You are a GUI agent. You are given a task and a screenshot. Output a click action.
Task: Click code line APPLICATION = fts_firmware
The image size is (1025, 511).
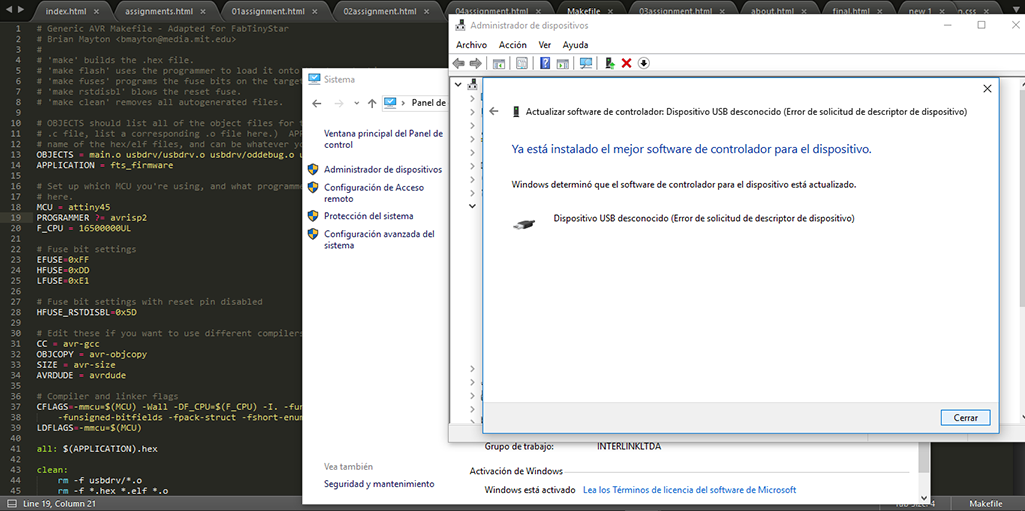pyautogui.click(x=105, y=165)
